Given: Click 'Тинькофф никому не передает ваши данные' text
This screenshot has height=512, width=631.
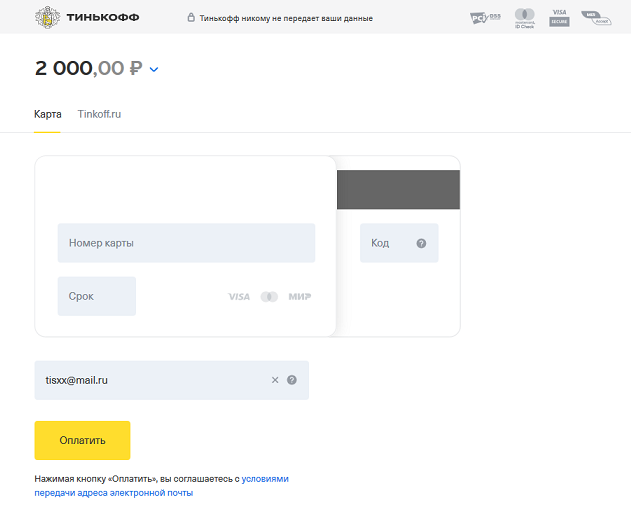Looking at the screenshot, I should point(286,18).
